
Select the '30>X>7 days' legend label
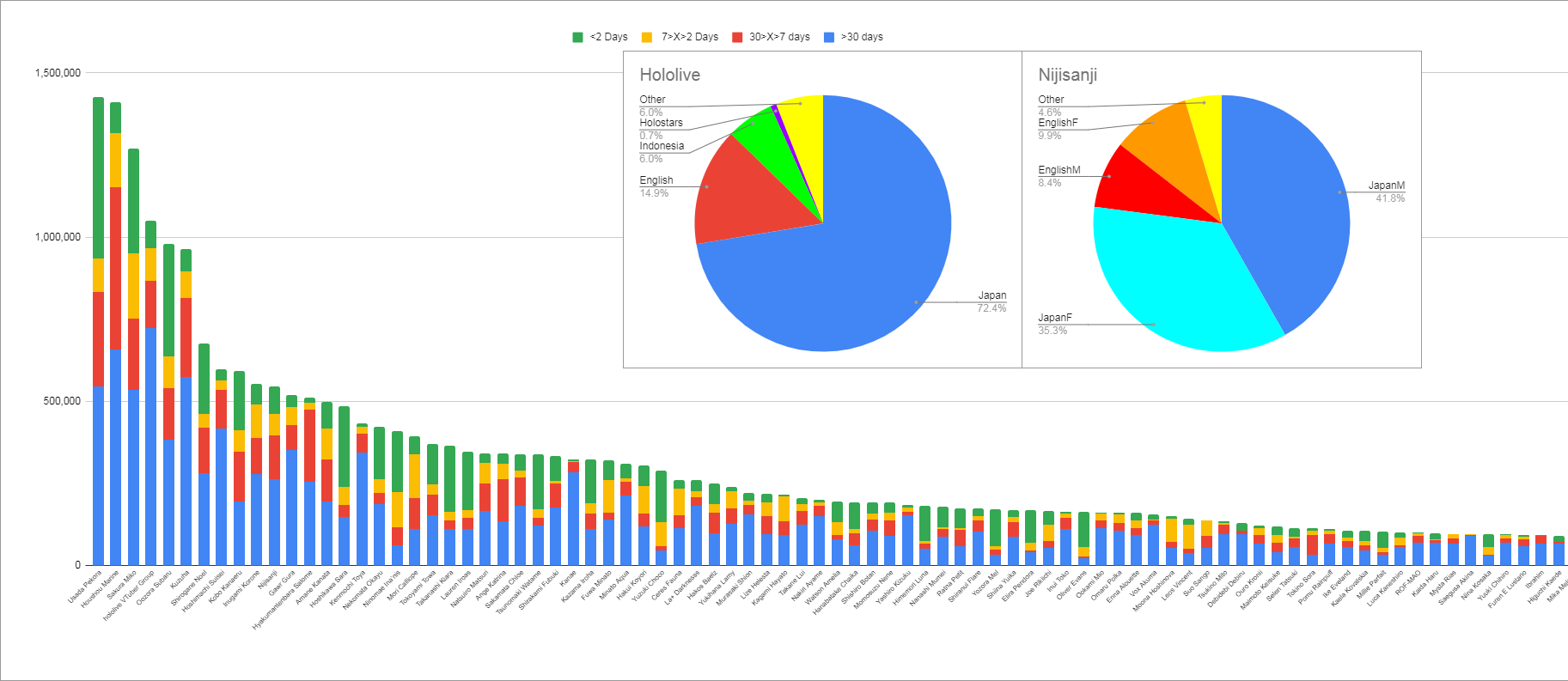coord(780,37)
